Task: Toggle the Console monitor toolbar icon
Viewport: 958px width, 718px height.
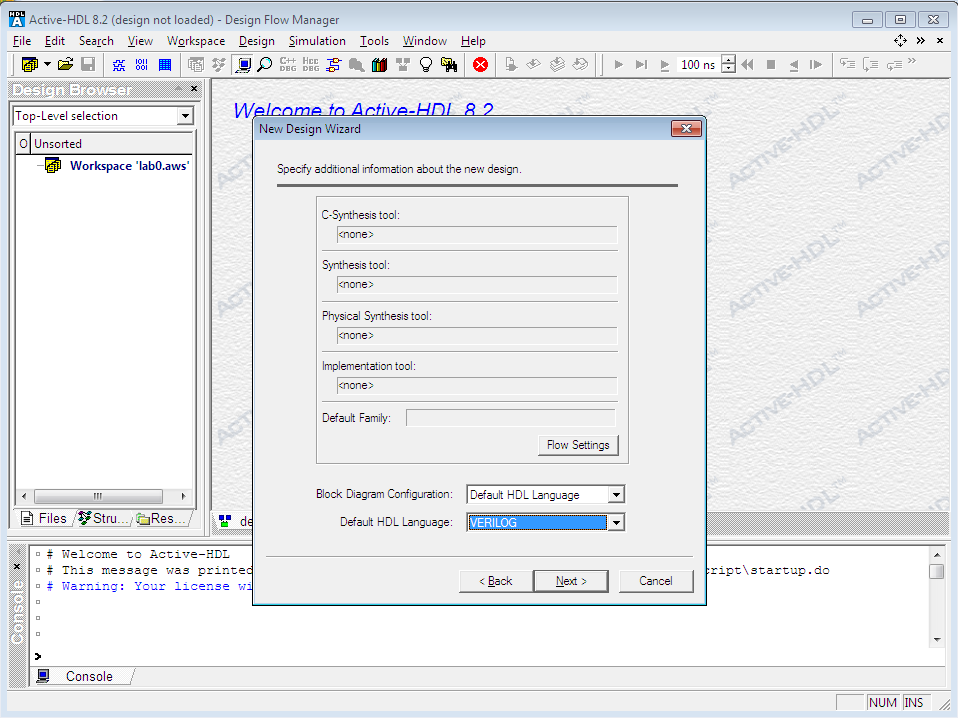Action: click(243, 65)
